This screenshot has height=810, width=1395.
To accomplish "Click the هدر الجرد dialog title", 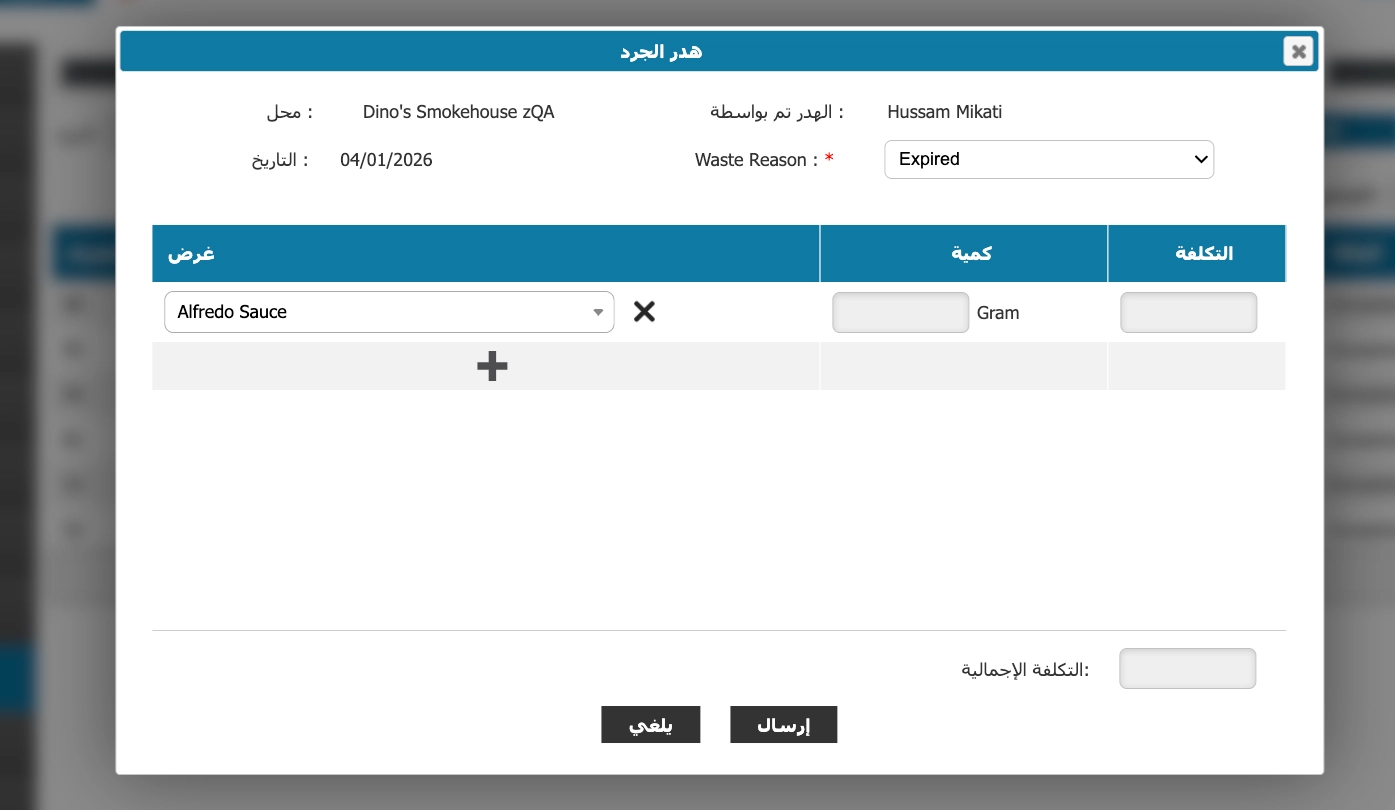I will click(661, 51).
